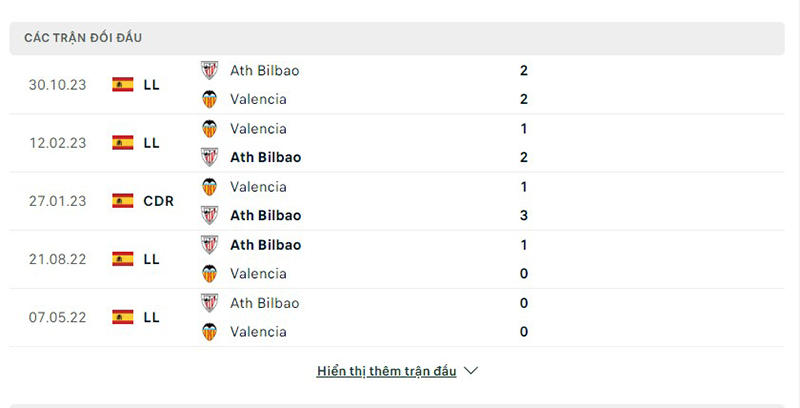Click Ath Bilbao crest in 07.05.22 match
Viewport: 800px width, 408px height.
click(209, 303)
